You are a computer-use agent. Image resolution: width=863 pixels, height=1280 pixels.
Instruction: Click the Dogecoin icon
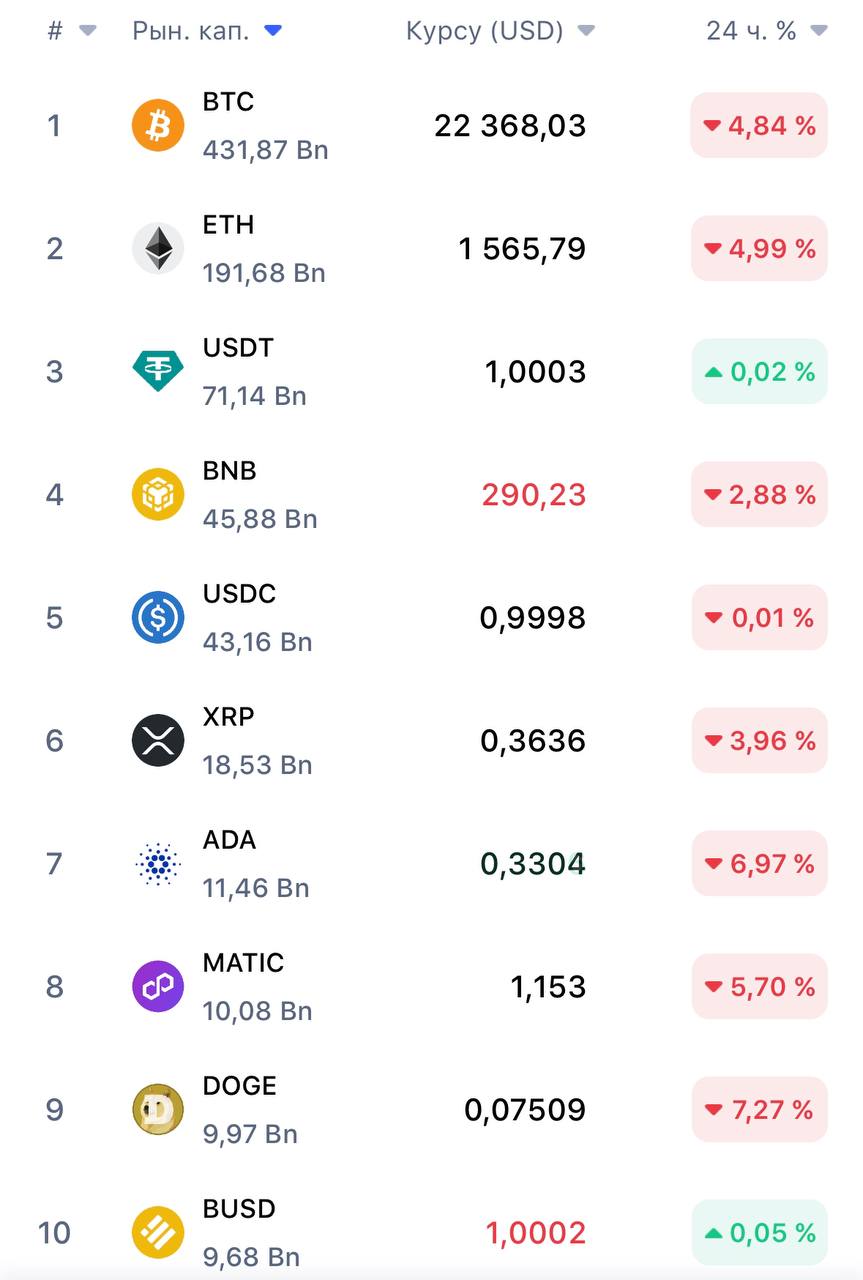158,1110
